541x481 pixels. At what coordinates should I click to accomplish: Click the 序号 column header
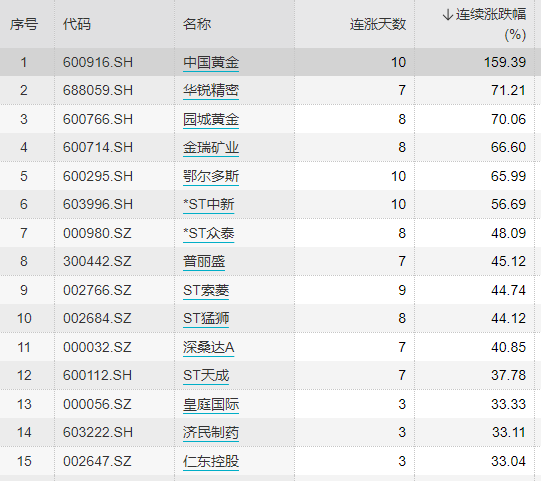(23, 24)
